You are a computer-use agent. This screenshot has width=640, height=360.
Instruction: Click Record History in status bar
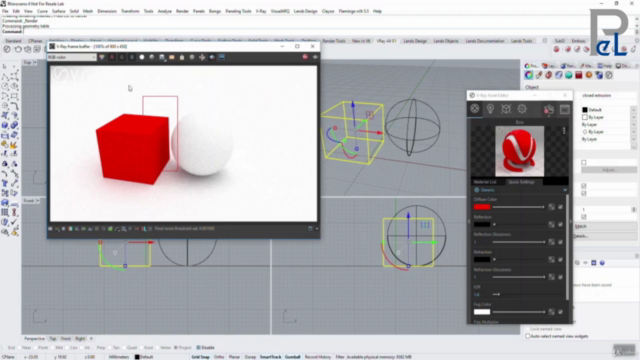pyautogui.click(x=318, y=357)
